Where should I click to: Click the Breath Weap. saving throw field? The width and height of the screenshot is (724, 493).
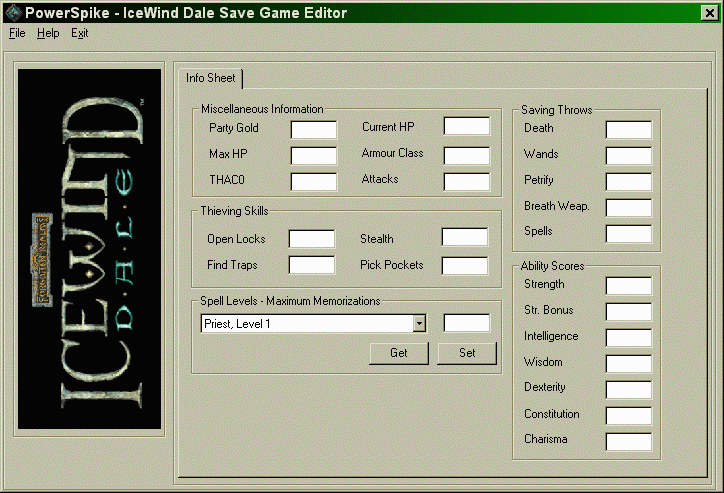pos(628,207)
